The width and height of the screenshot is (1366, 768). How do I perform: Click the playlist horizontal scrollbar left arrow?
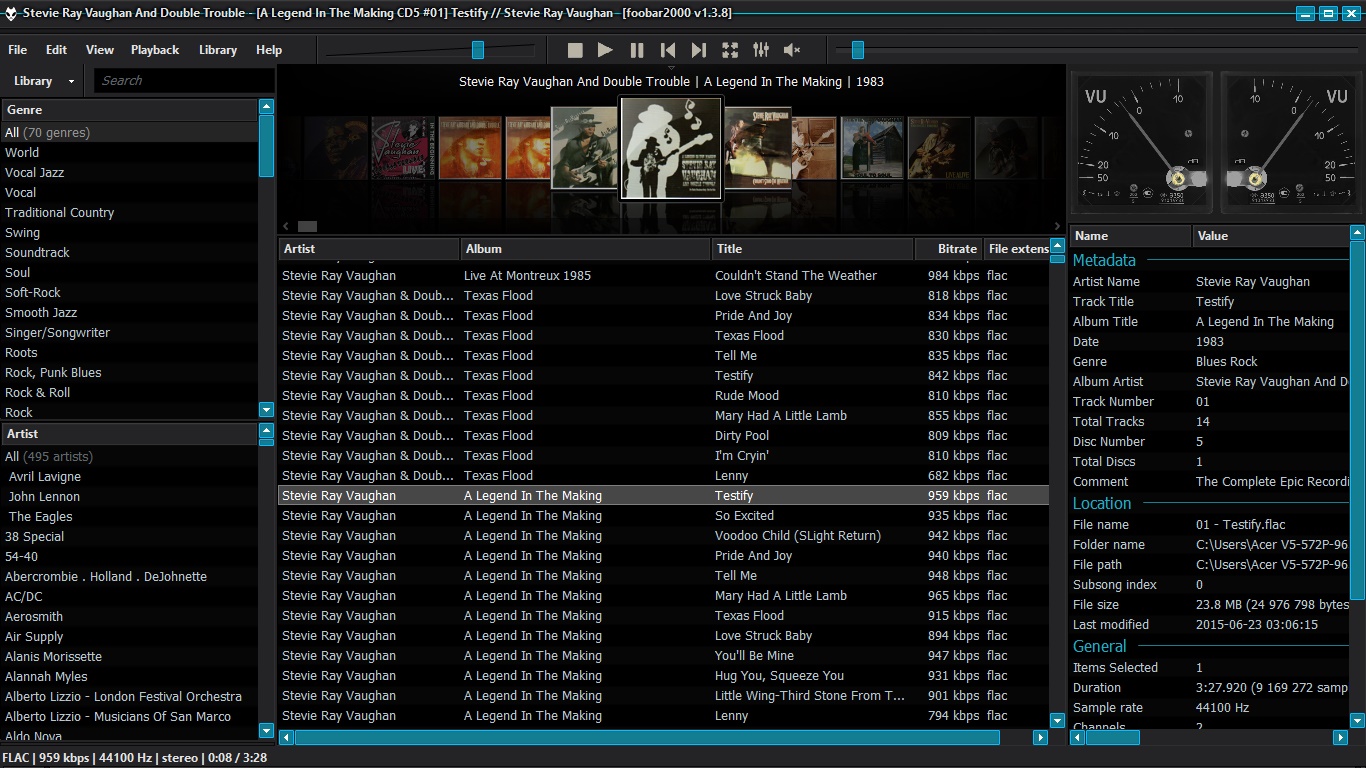(287, 737)
